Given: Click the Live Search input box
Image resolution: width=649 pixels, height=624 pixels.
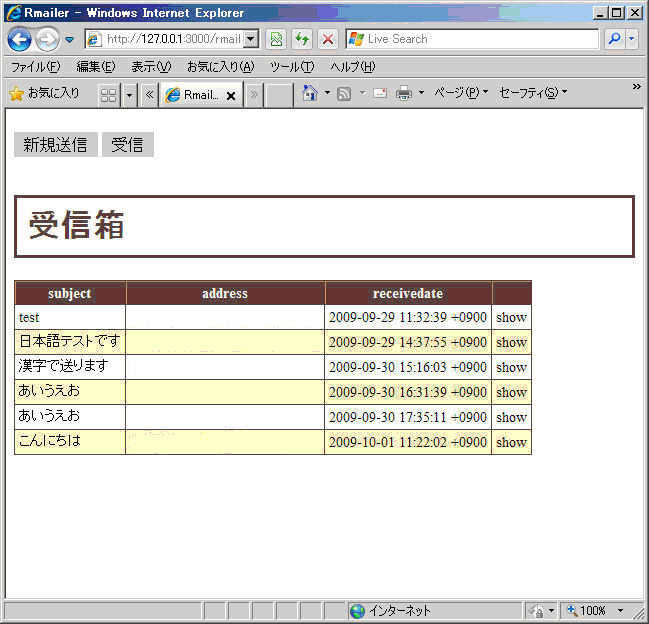Looking at the screenshot, I should tap(472, 39).
